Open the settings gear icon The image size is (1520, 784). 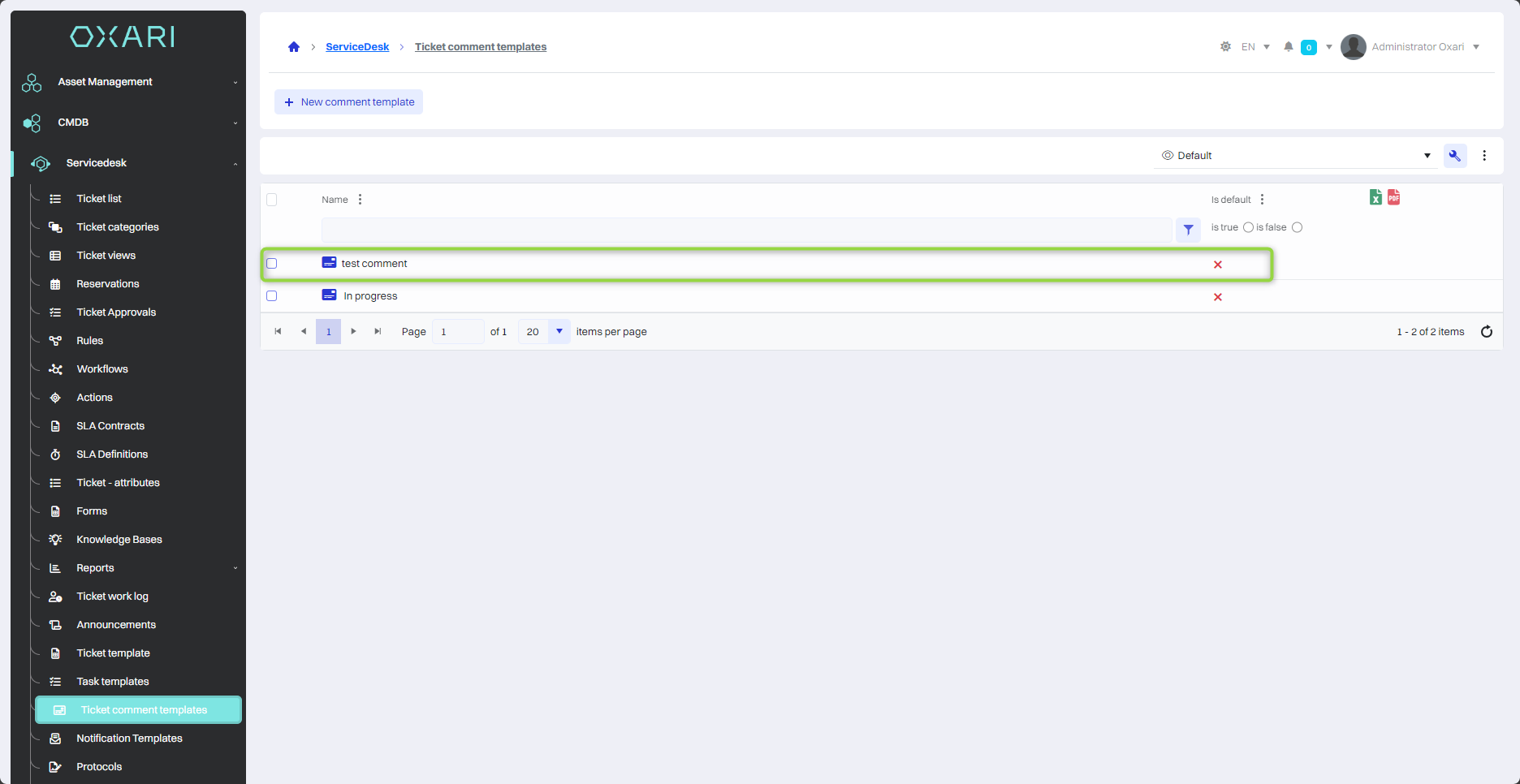point(1225,47)
